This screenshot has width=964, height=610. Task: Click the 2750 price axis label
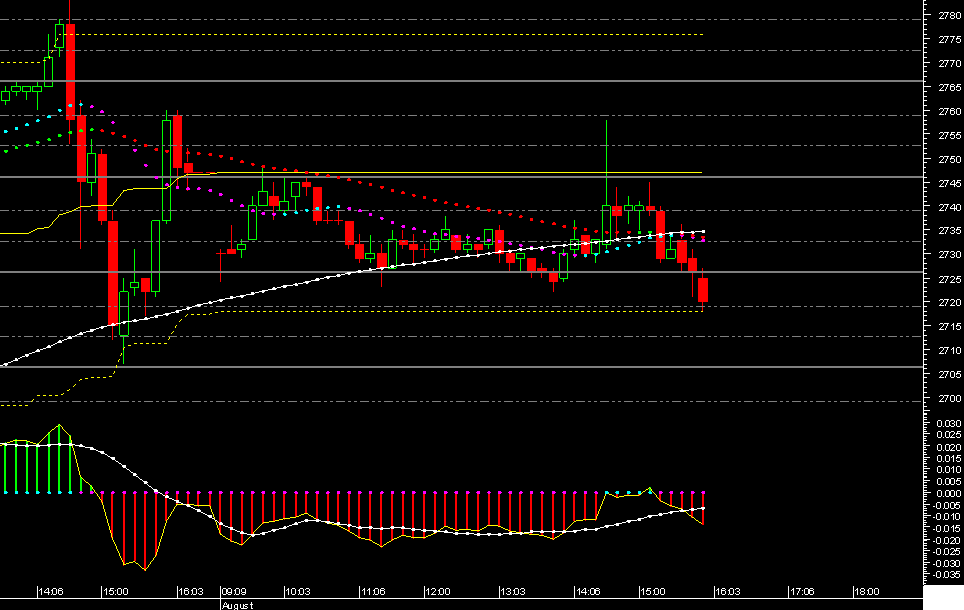(x=949, y=159)
